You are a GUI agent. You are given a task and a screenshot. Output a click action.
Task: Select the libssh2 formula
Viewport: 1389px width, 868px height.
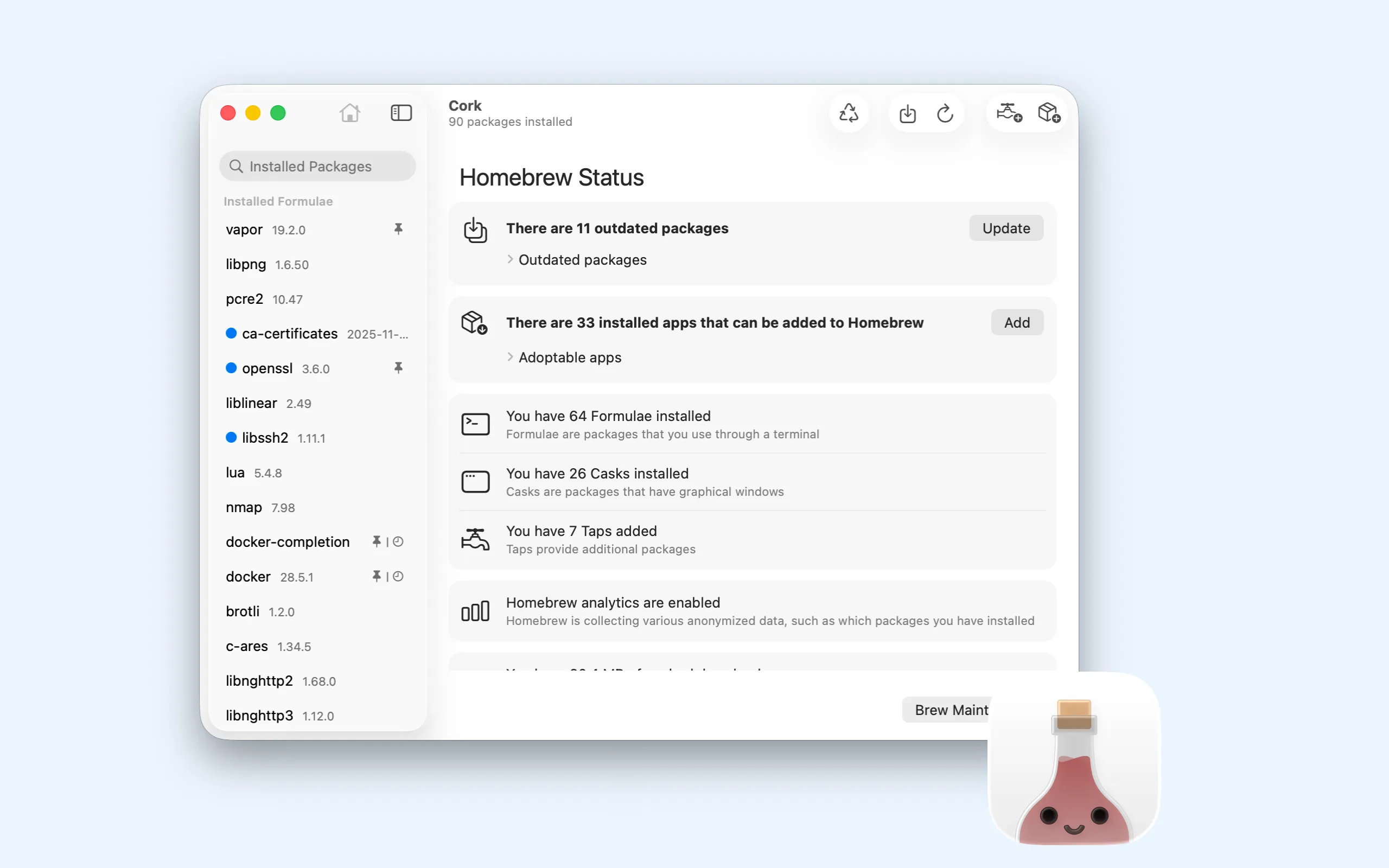coord(317,437)
